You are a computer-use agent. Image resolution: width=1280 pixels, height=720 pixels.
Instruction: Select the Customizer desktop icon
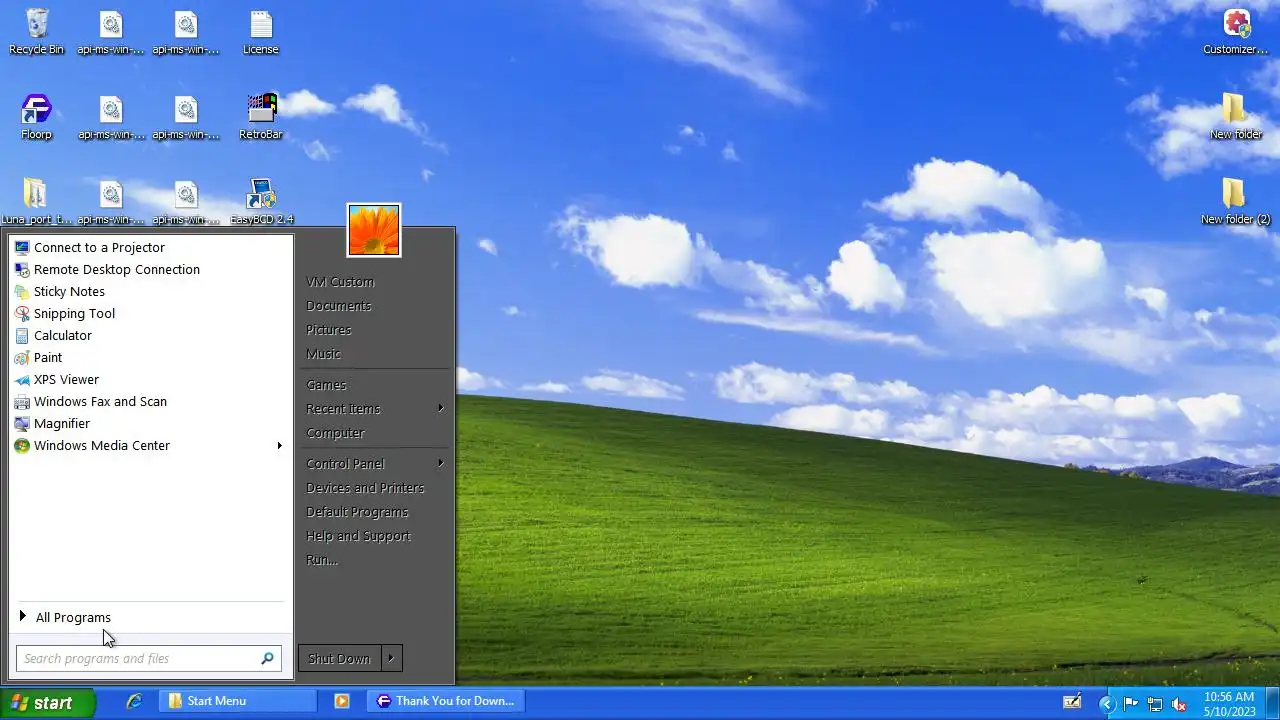(x=1236, y=32)
